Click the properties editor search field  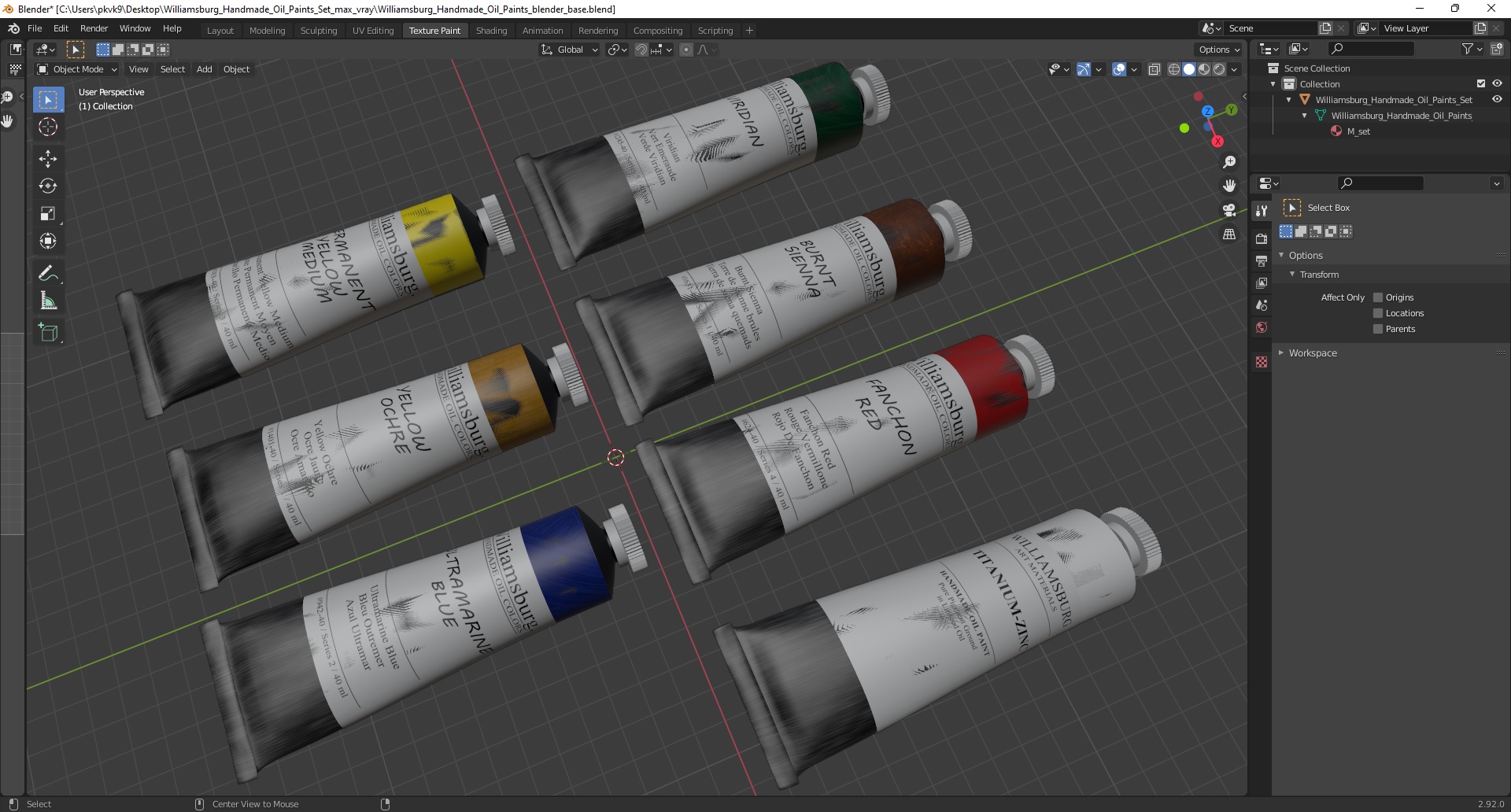(1381, 183)
